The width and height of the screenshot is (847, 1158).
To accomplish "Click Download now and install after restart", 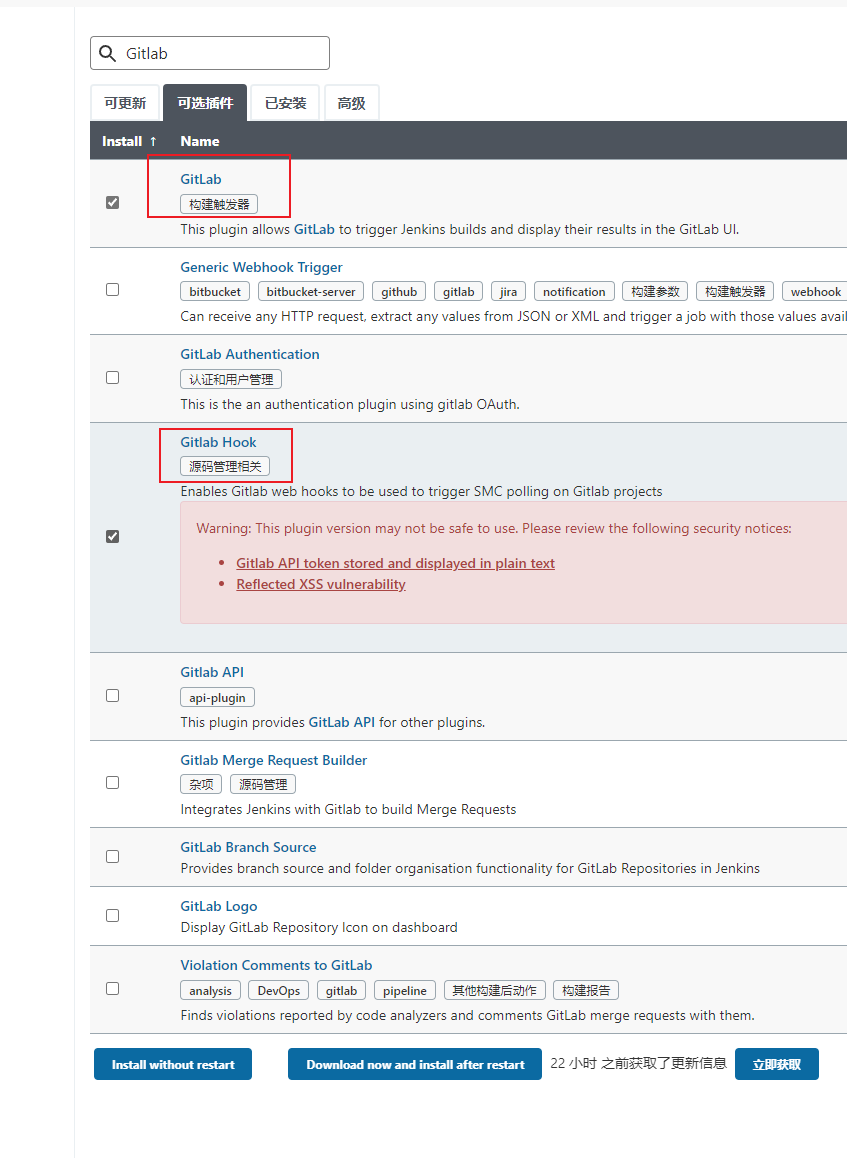I will coord(415,1064).
